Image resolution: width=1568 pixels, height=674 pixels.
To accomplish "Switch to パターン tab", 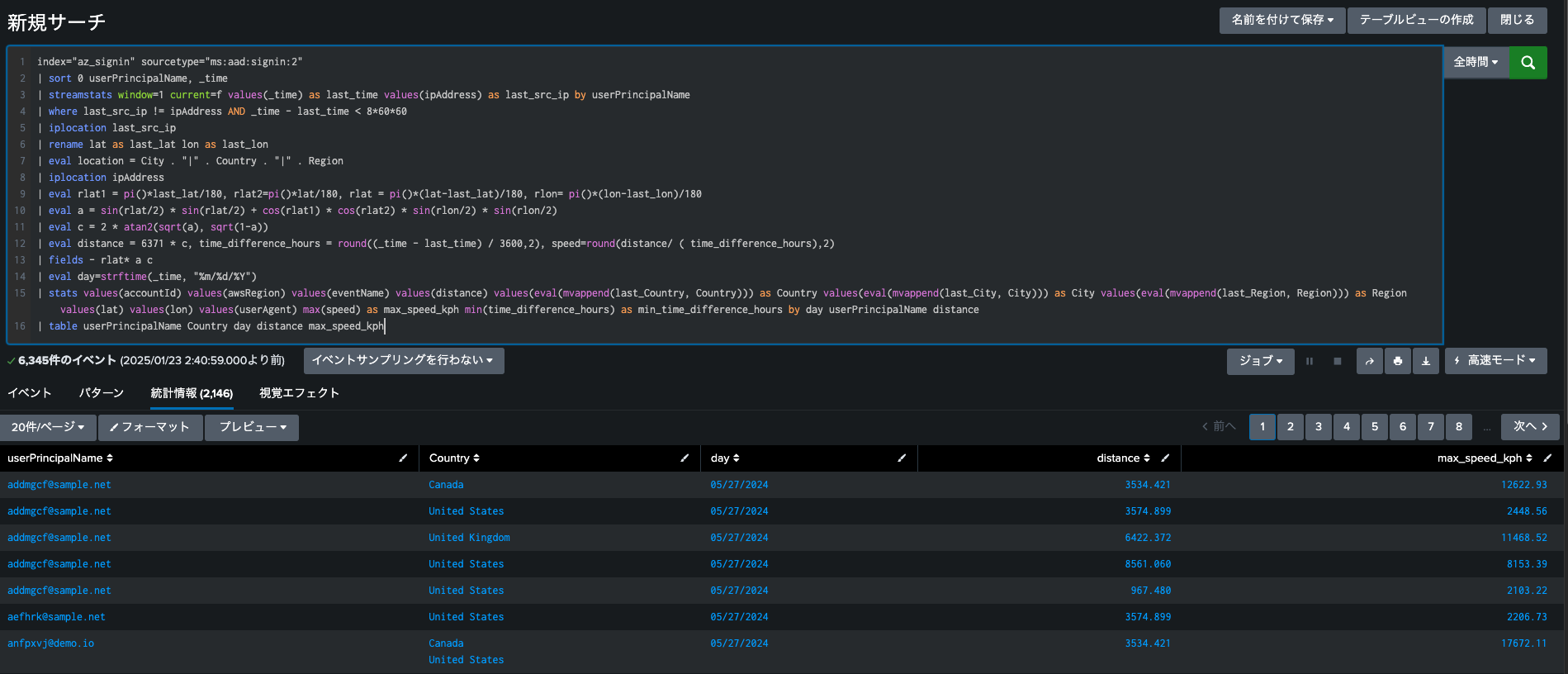I will coord(102,393).
